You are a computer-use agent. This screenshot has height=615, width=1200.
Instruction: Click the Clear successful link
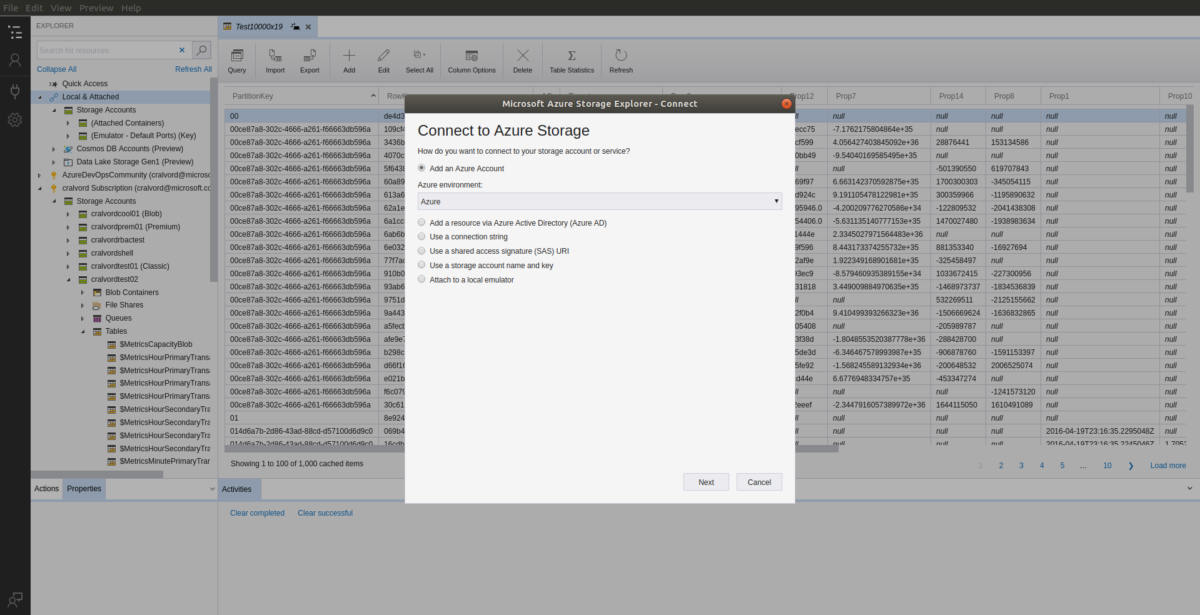pyautogui.click(x=325, y=513)
